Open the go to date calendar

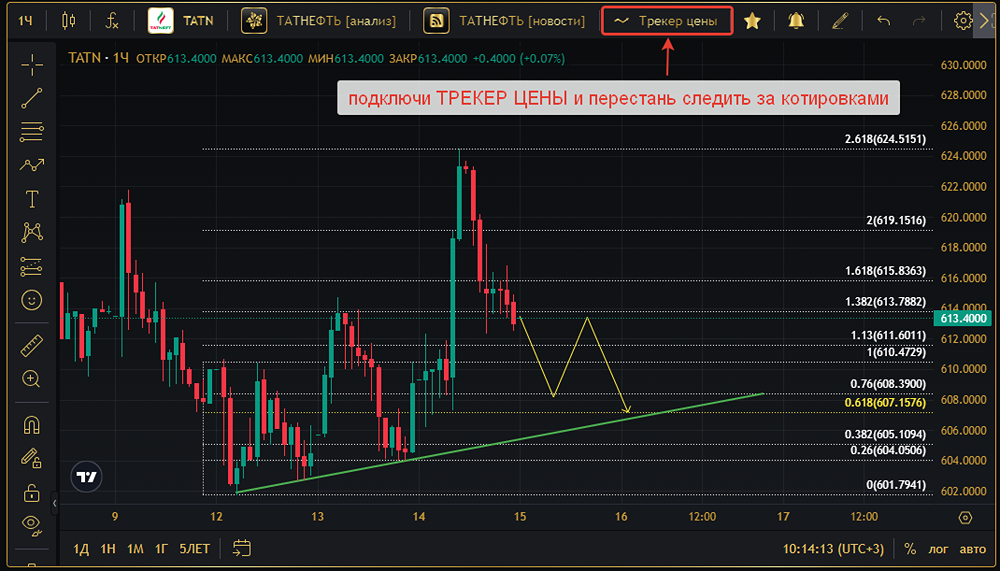point(242,548)
